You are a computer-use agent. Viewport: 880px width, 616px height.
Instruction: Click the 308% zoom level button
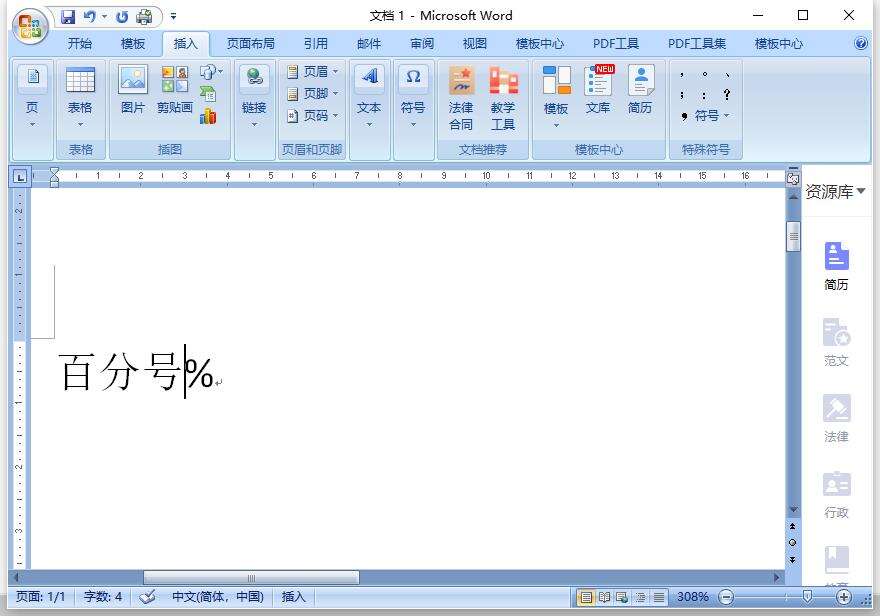(693, 597)
